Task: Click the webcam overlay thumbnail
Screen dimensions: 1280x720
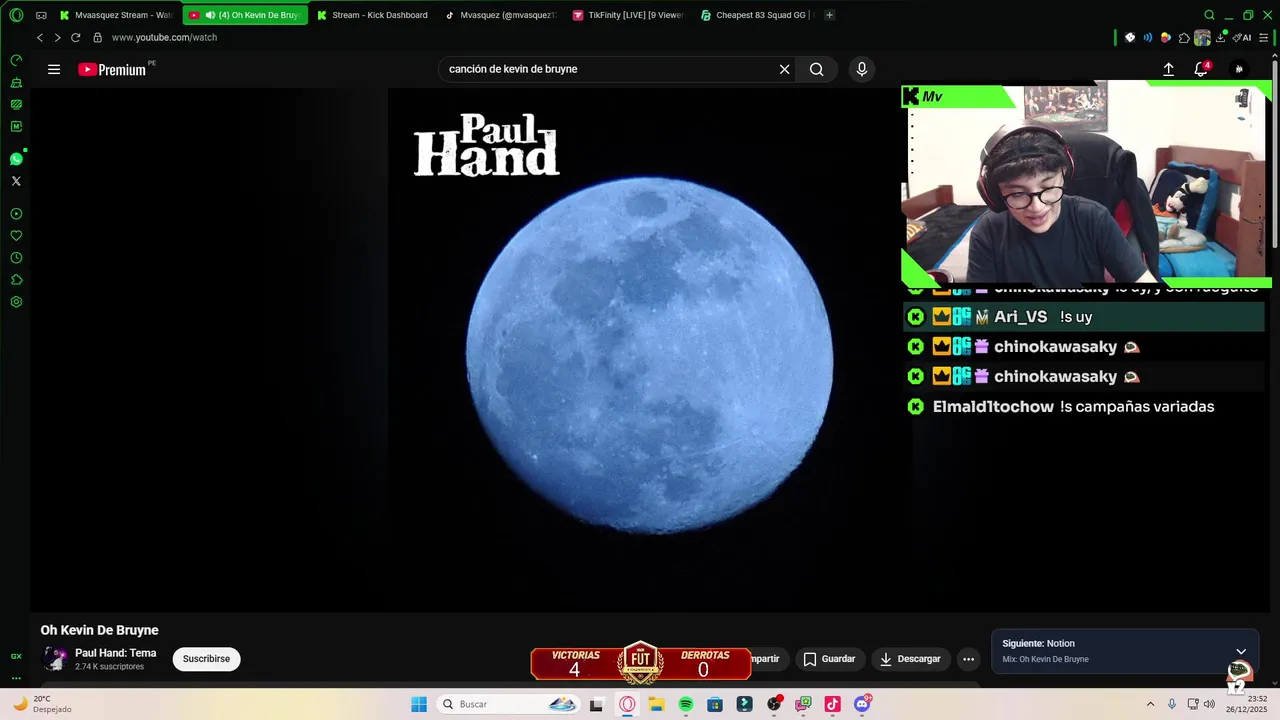Action: click(x=1084, y=183)
